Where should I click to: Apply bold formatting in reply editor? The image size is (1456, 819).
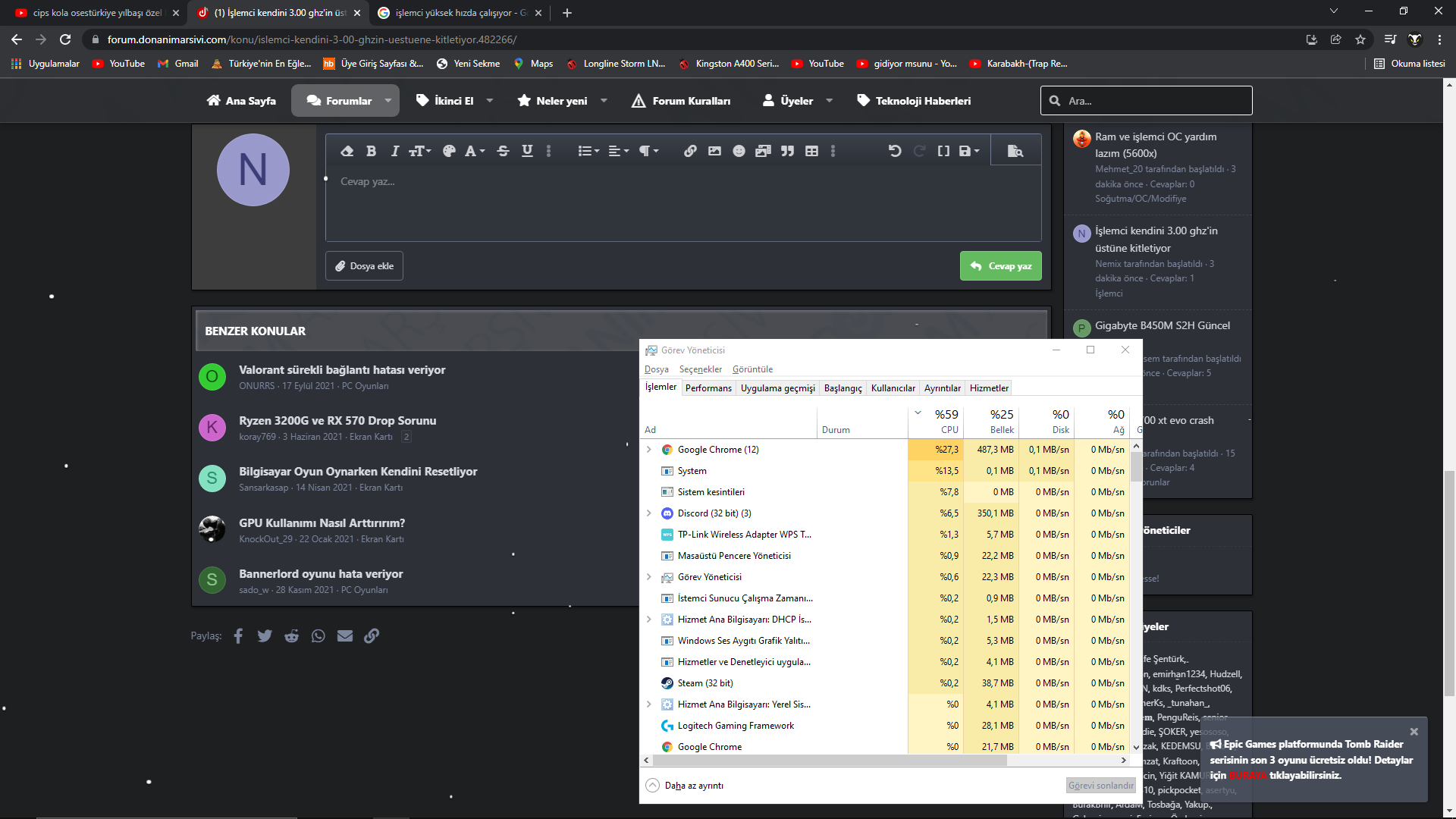tap(371, 151)
